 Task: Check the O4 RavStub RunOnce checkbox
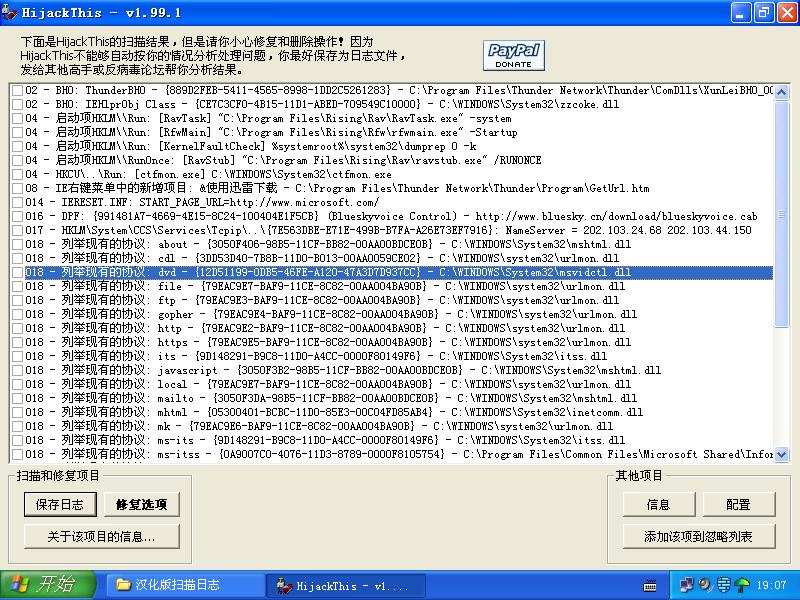[x=17, y=160]
